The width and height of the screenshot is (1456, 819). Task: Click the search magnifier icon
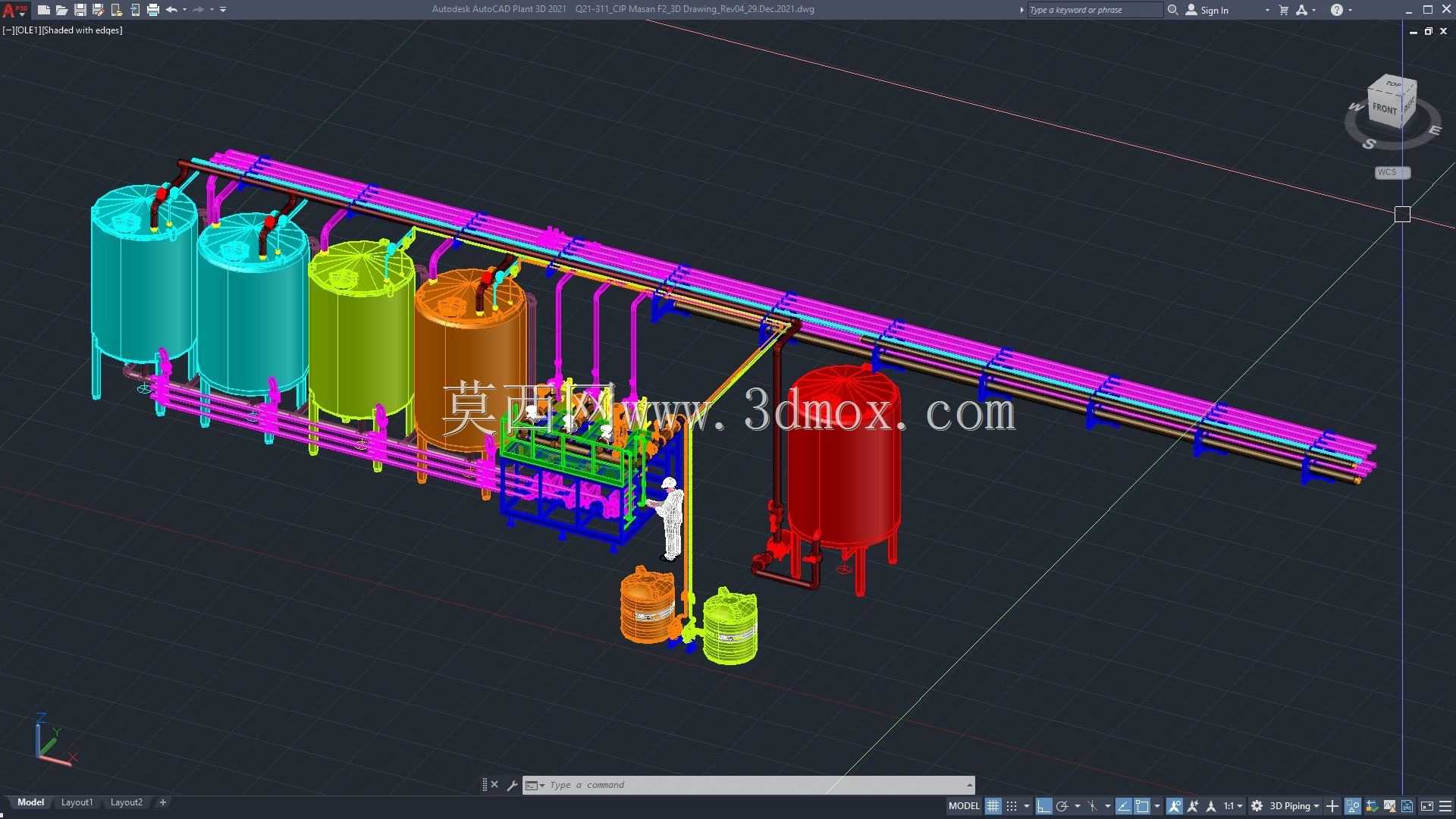1172,10
